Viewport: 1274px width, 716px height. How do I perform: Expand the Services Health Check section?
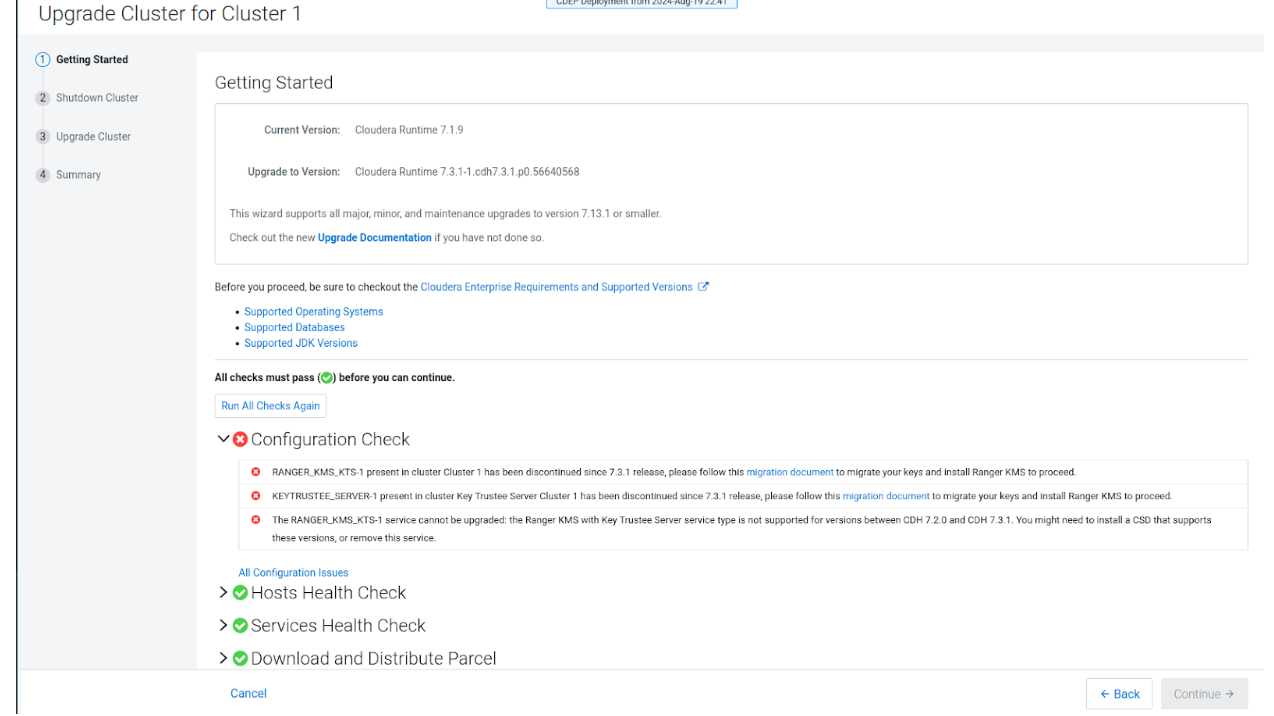tap(223, 626)
